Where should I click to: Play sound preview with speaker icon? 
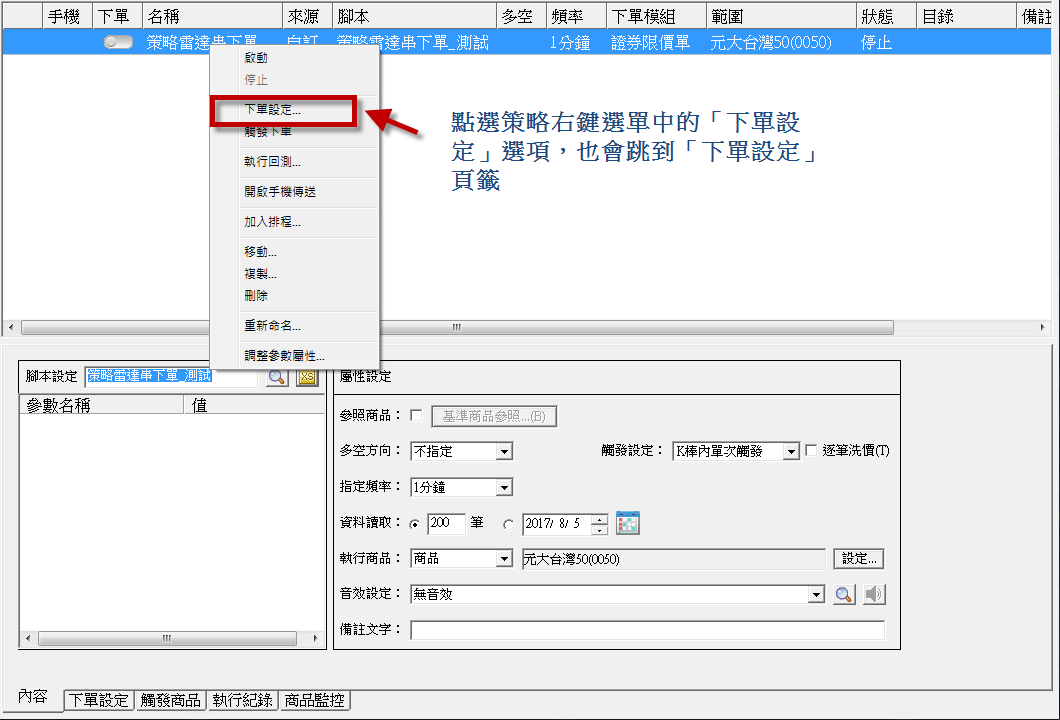875,594
